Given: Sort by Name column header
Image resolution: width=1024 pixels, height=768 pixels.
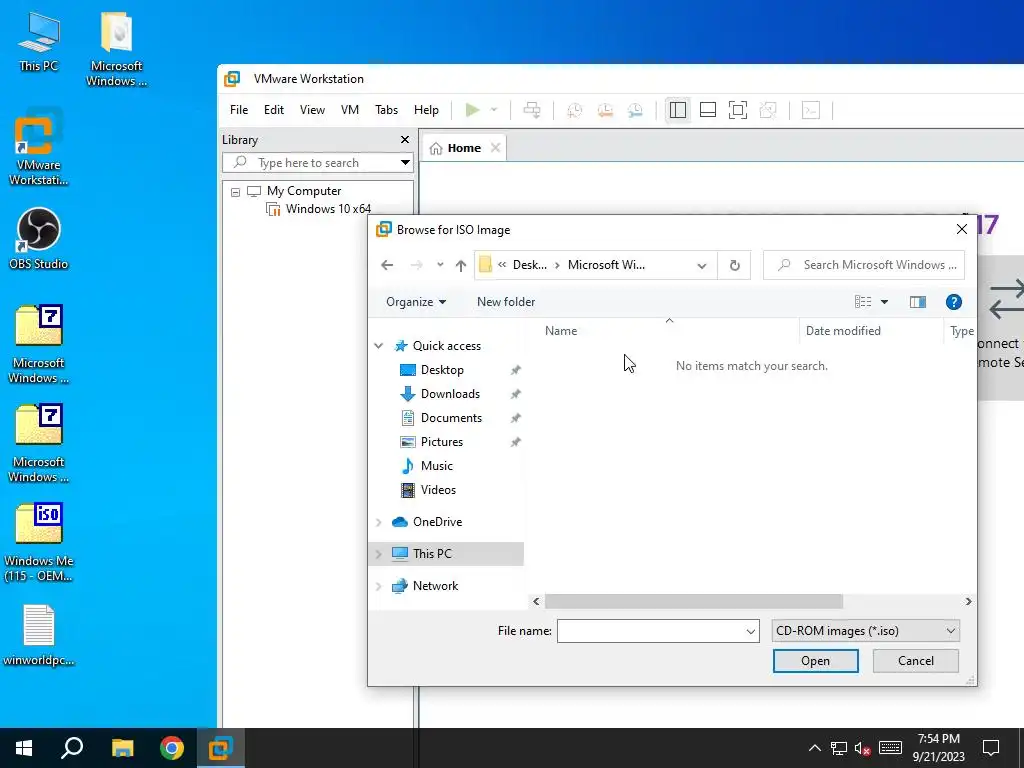Looking at the screenshot, I should click(561, 331).
